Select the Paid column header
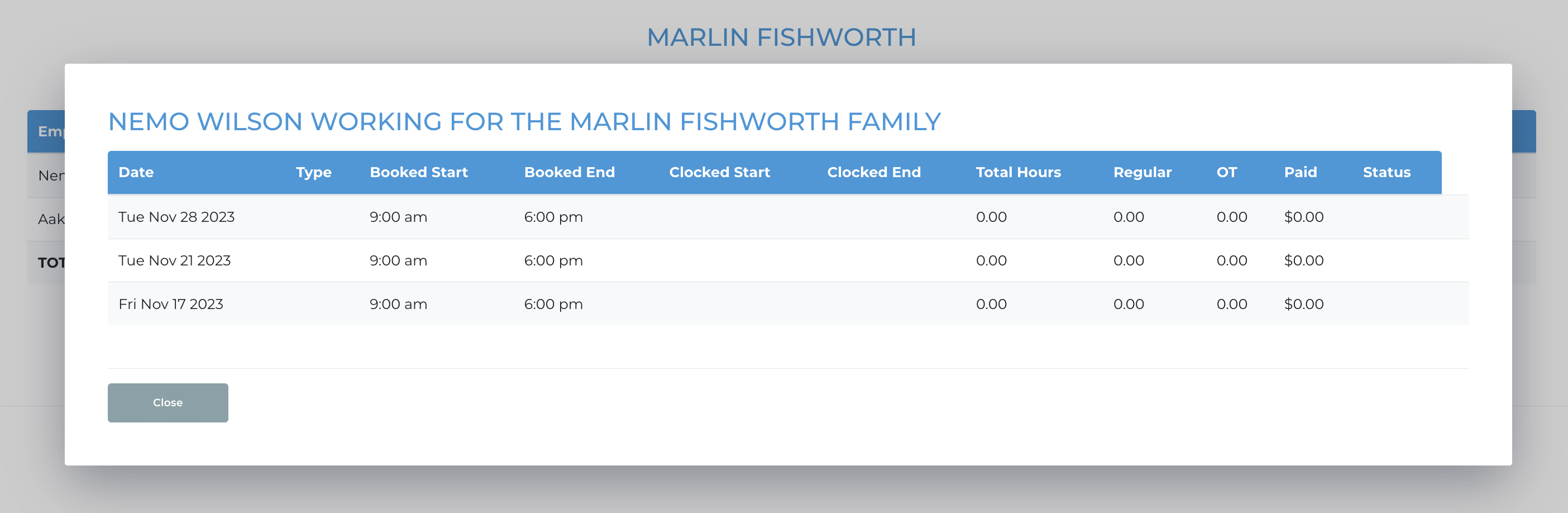The width and height of the screenshot is (1568, 513). click(x=1300, y=173)
